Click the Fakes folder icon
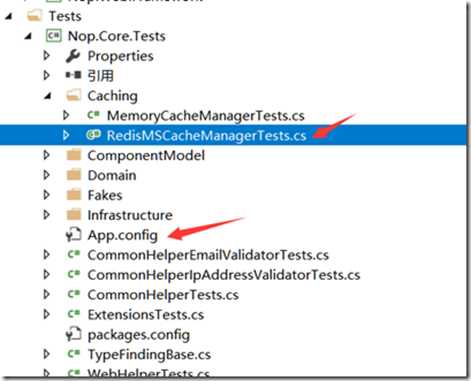Viewport: 471px width, 381px height. [74, 195]
